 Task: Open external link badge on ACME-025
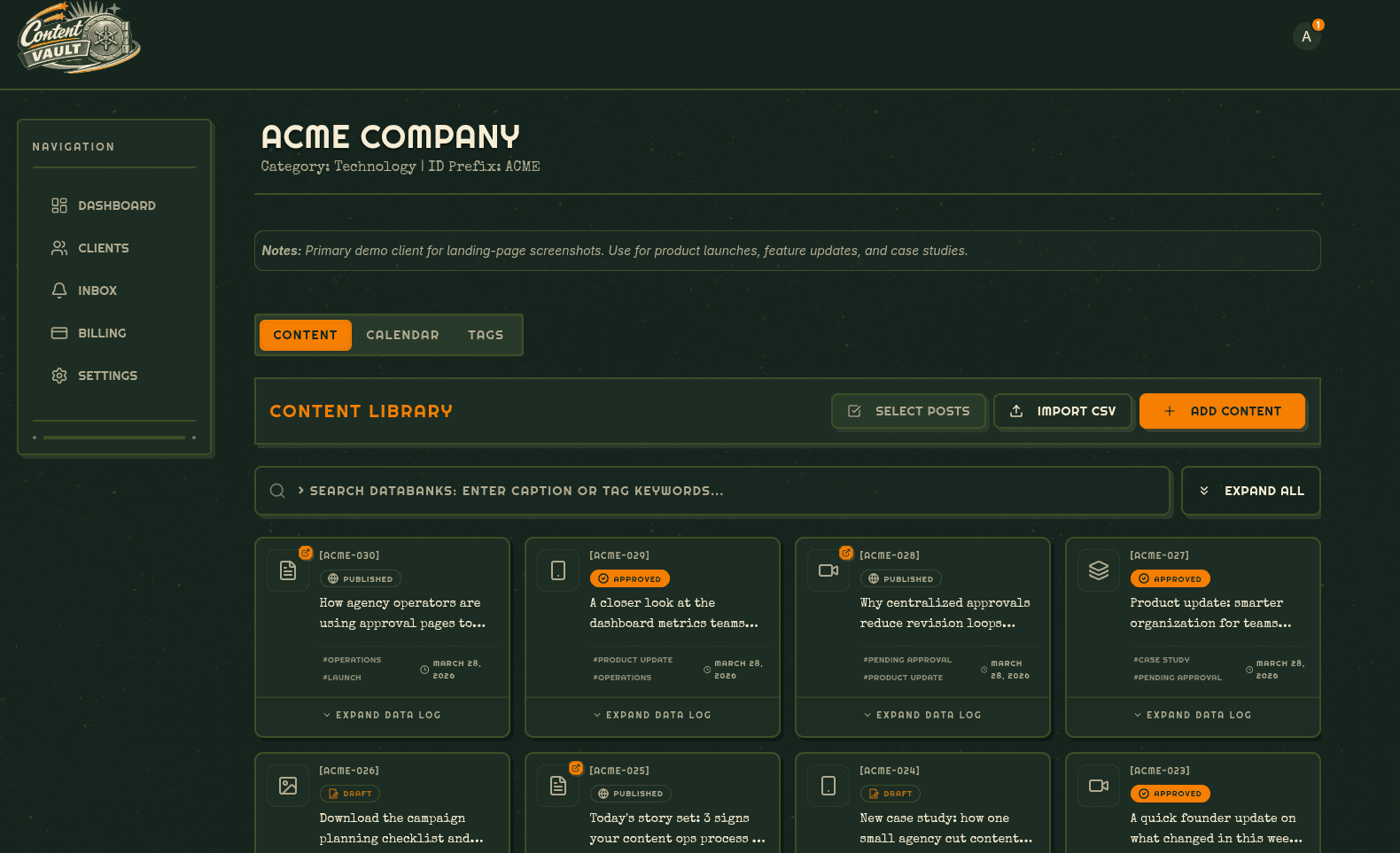coord(576,768)
